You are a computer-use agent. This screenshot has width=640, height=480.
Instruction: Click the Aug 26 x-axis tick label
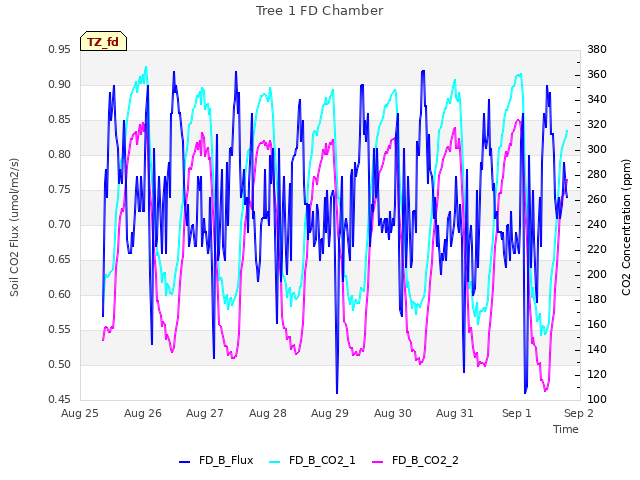click(143, 413)
